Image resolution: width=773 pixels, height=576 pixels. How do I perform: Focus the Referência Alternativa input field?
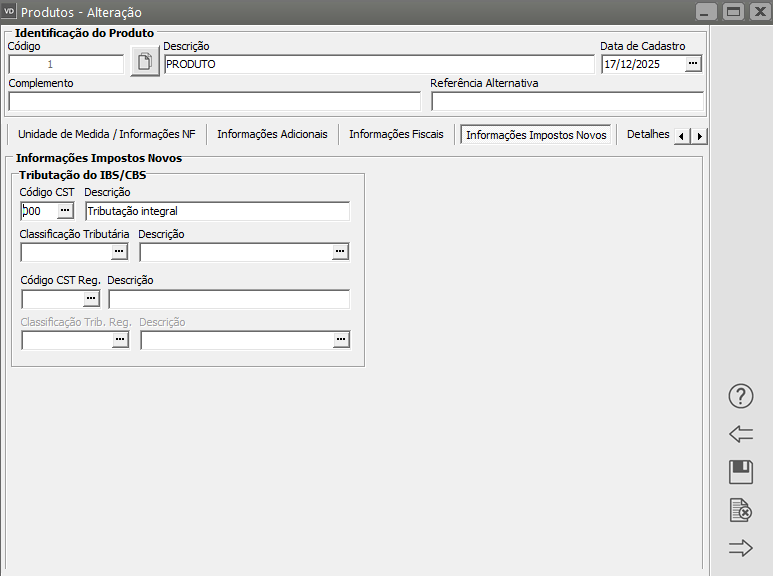(567, 101)
